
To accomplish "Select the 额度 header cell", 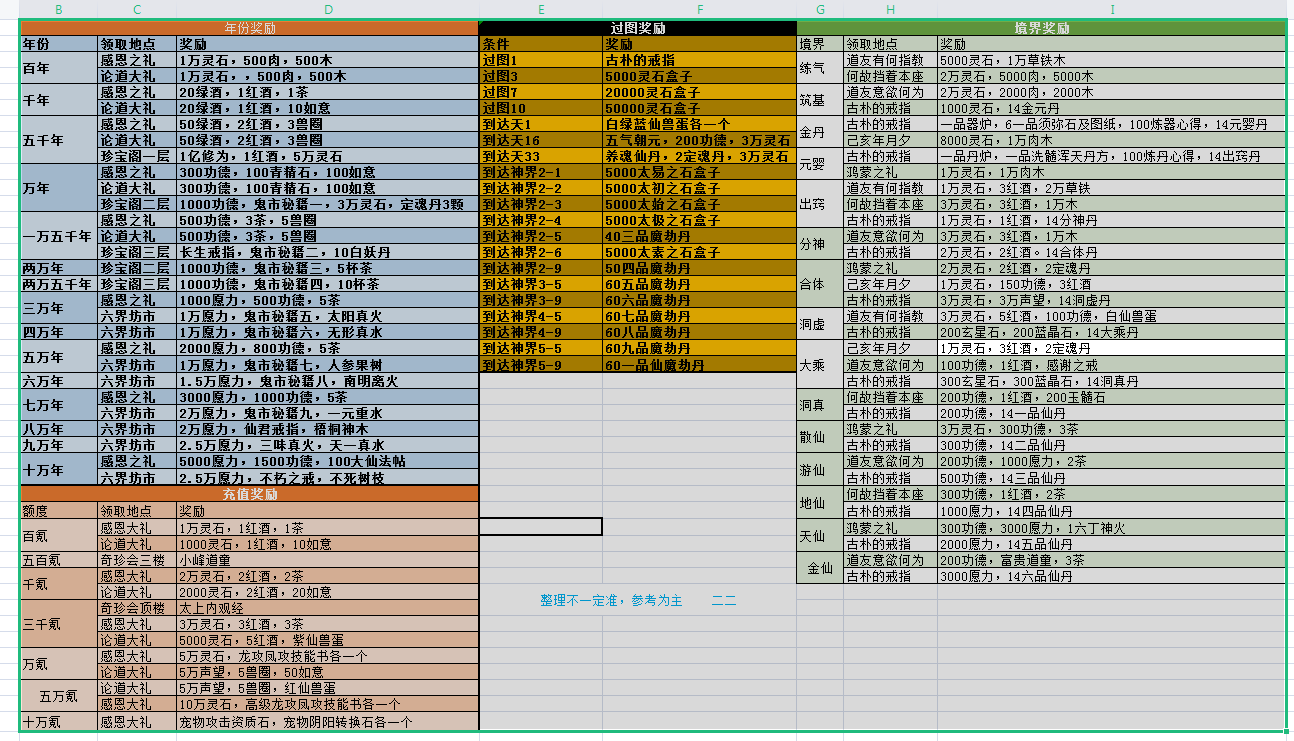I will click(x=59, y=510).
